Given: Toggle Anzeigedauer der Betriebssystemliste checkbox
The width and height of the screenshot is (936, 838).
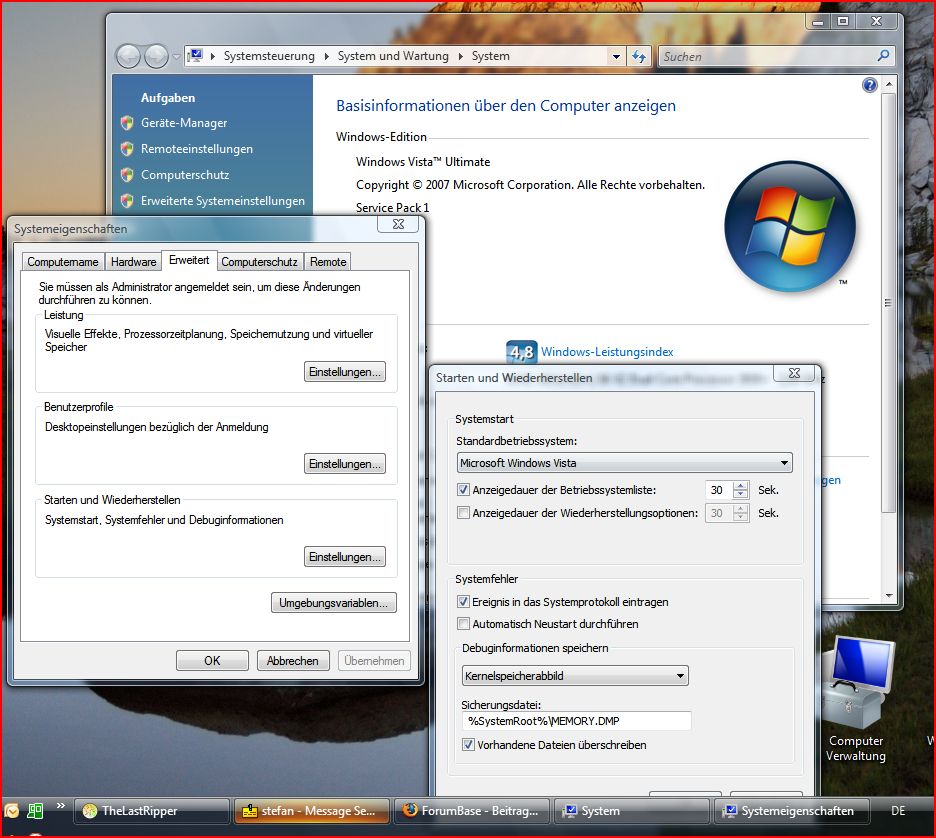Looking at the screenshot, I should pos(463,490).
